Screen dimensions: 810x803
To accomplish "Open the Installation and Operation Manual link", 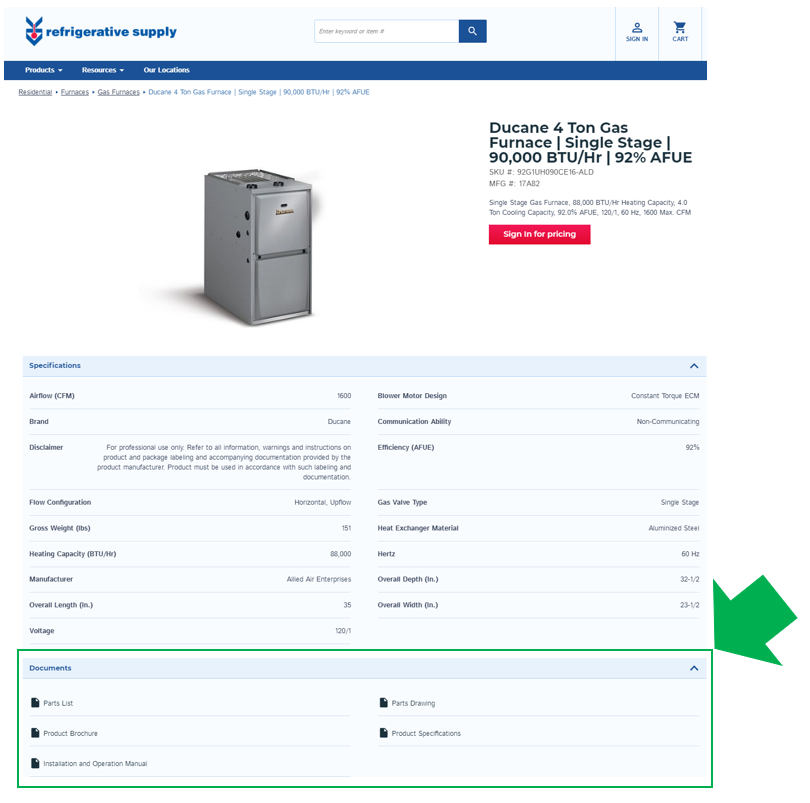I will (x=95, y=764).
